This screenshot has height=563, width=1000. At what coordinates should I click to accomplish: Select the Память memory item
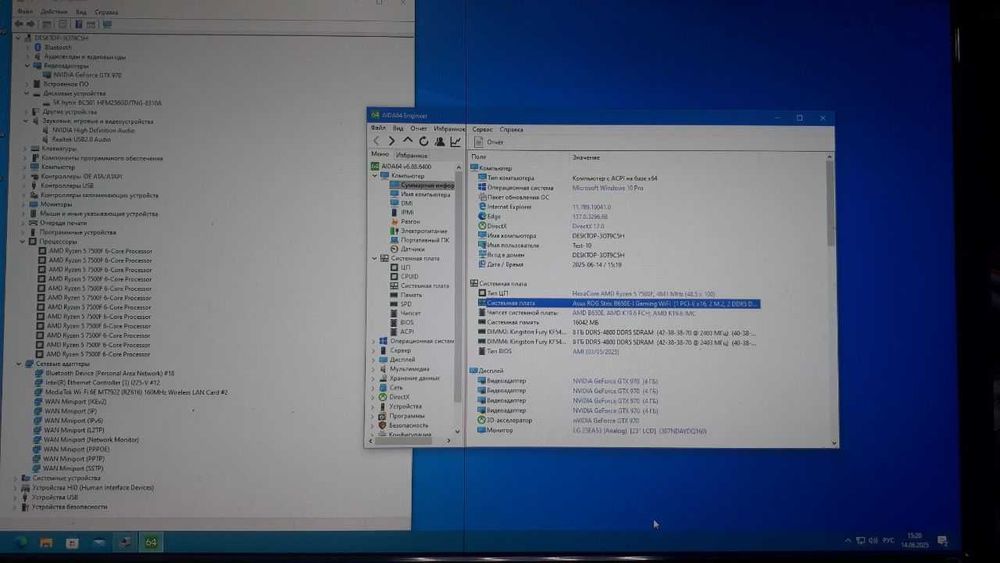[x=406, y=295]
